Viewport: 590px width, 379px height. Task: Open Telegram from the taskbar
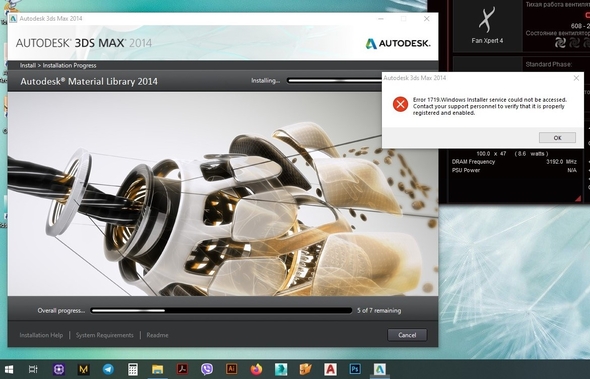108,369
